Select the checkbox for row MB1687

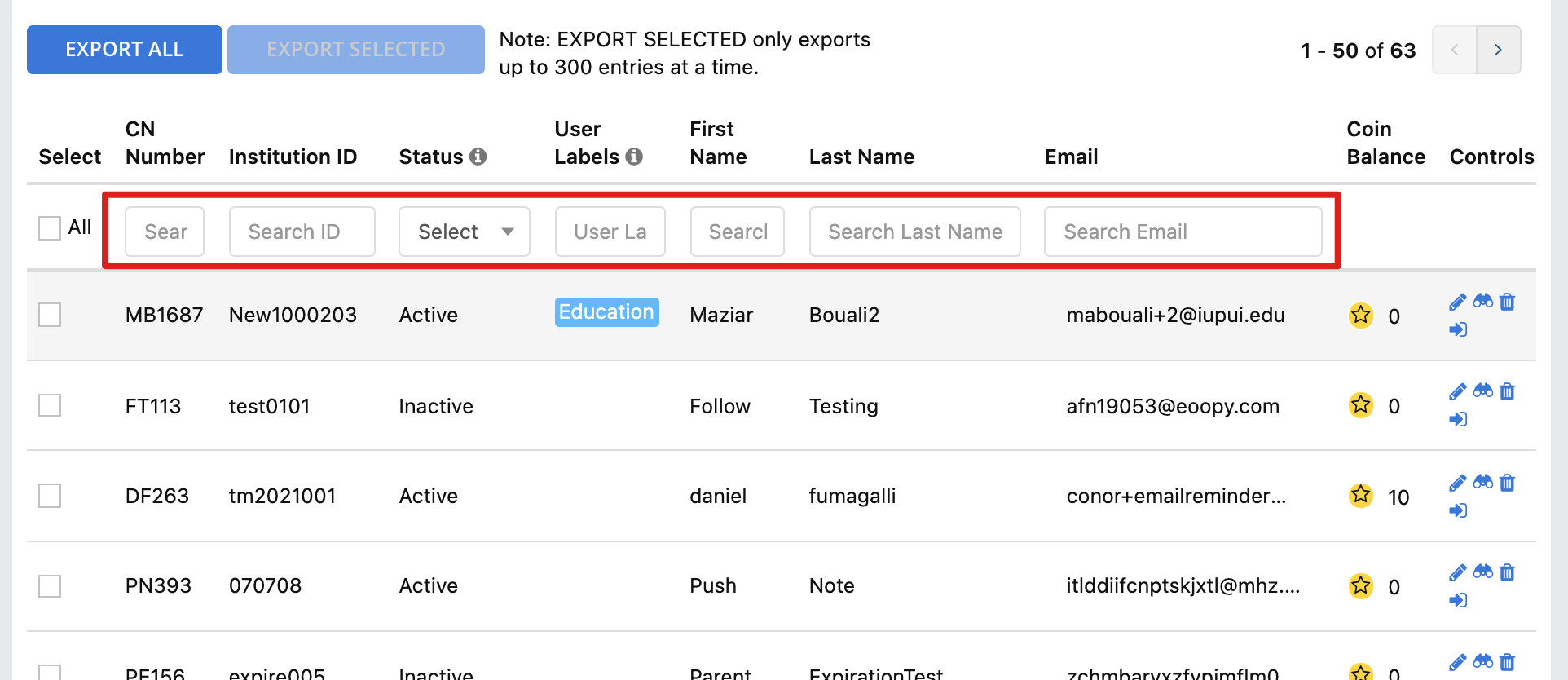[x=50, y=315]
